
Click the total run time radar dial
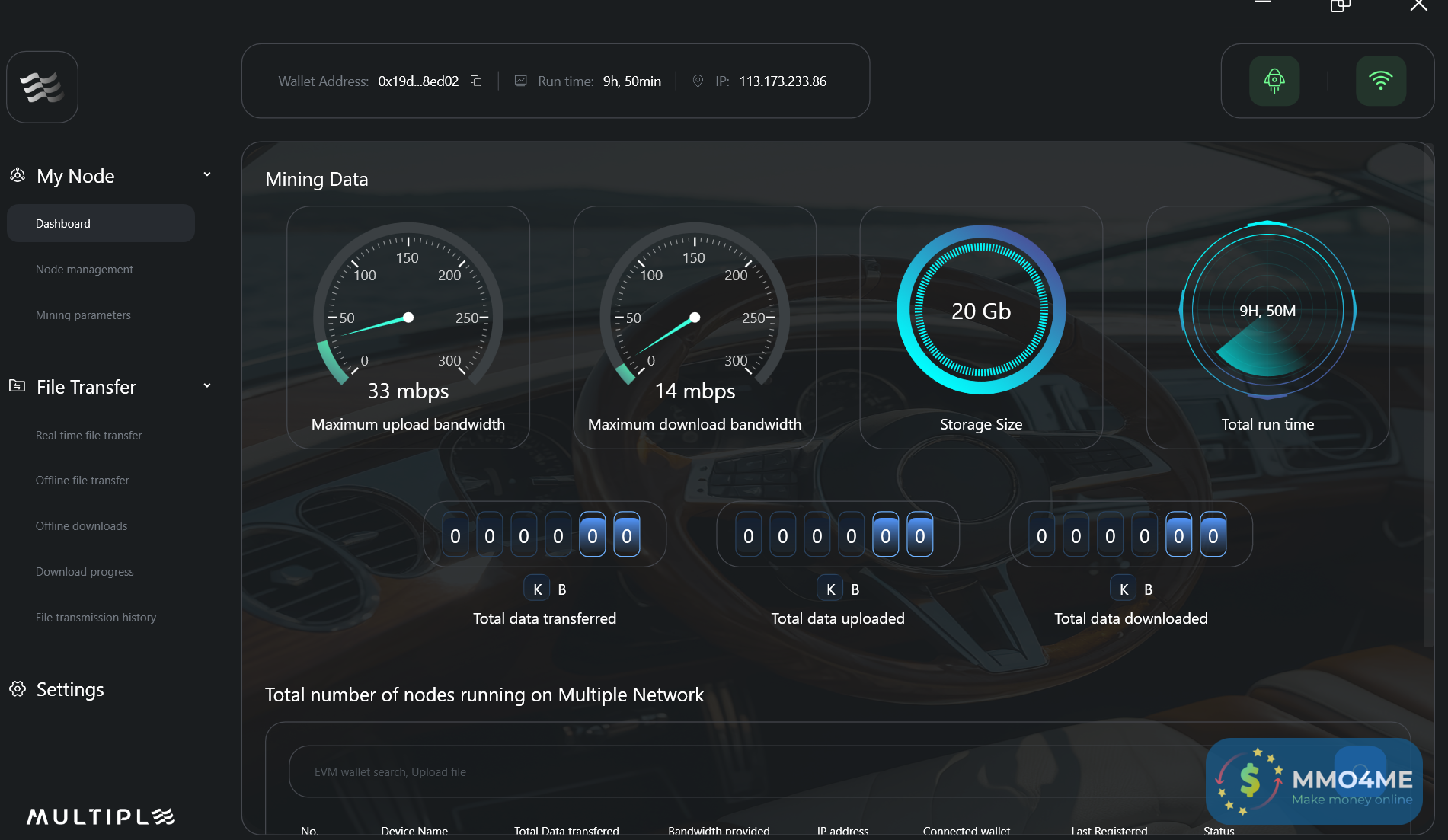1267,310
